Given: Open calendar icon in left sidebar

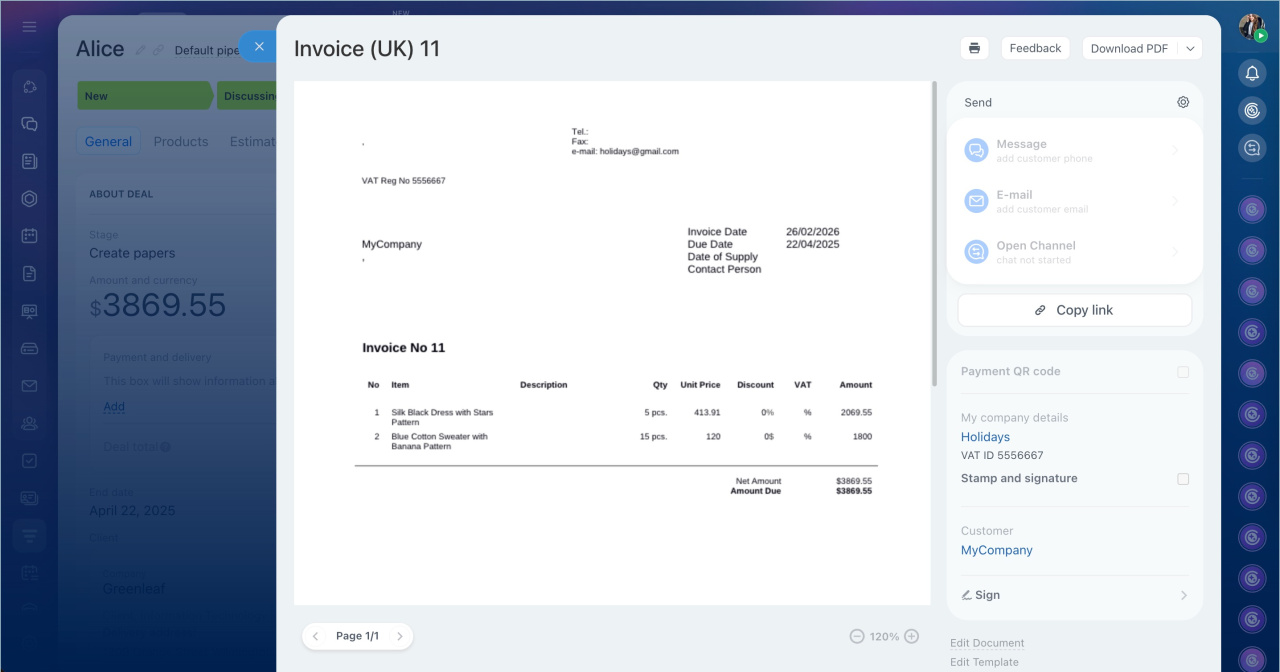Looking at the screenshot, I should pos(29,236).
